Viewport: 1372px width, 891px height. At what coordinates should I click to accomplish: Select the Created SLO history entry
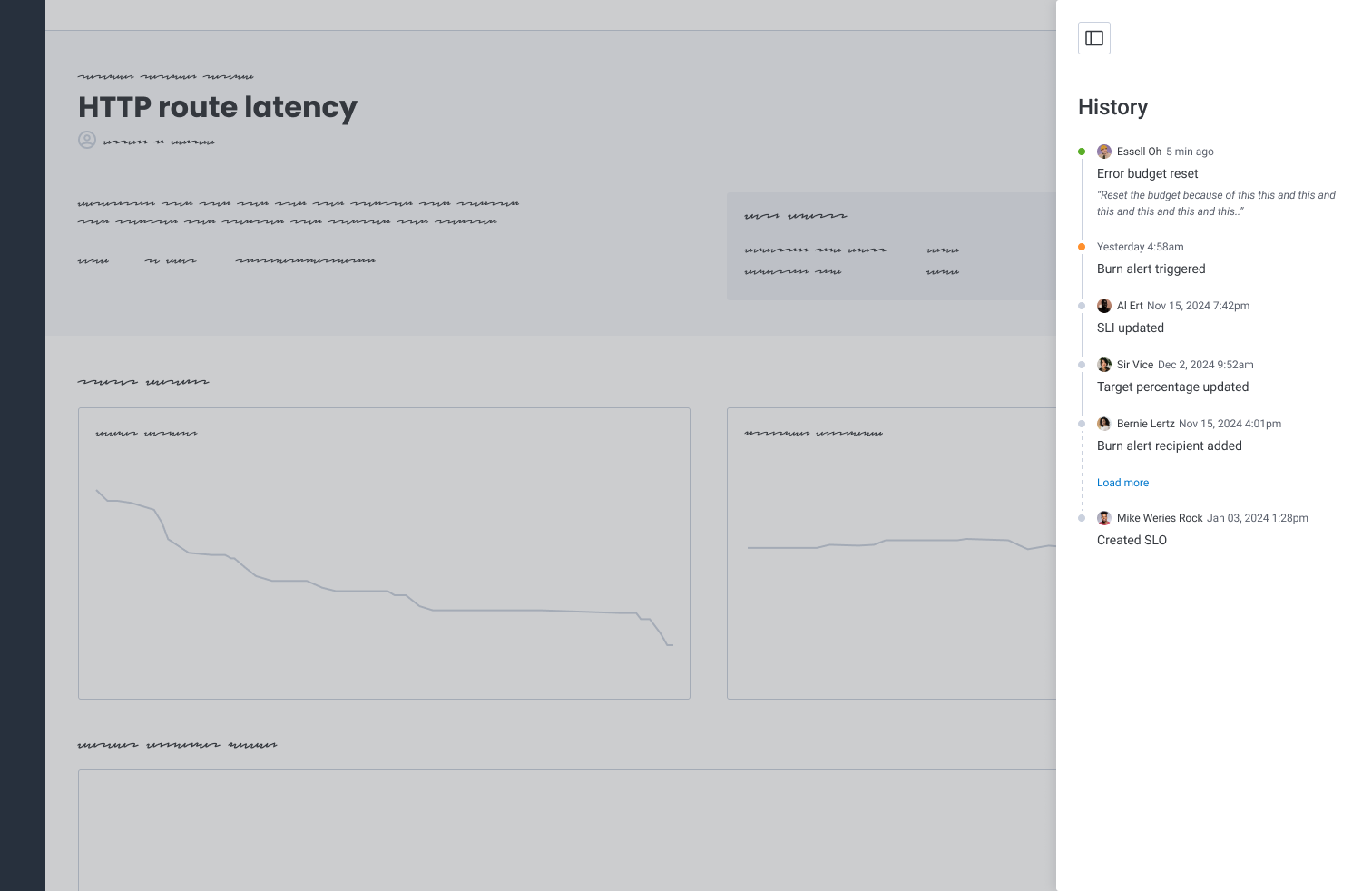tap(1132, 540)
